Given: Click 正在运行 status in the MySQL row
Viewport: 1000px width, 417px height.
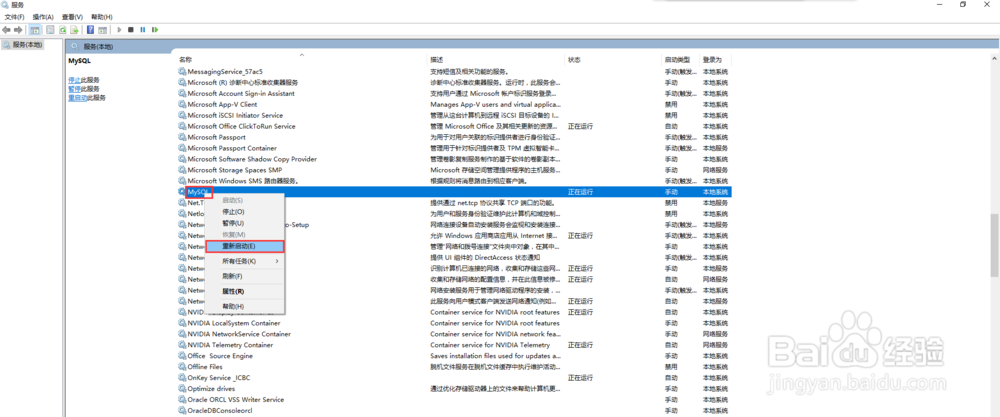Looking at the screenshot, I should pos(580,192).
